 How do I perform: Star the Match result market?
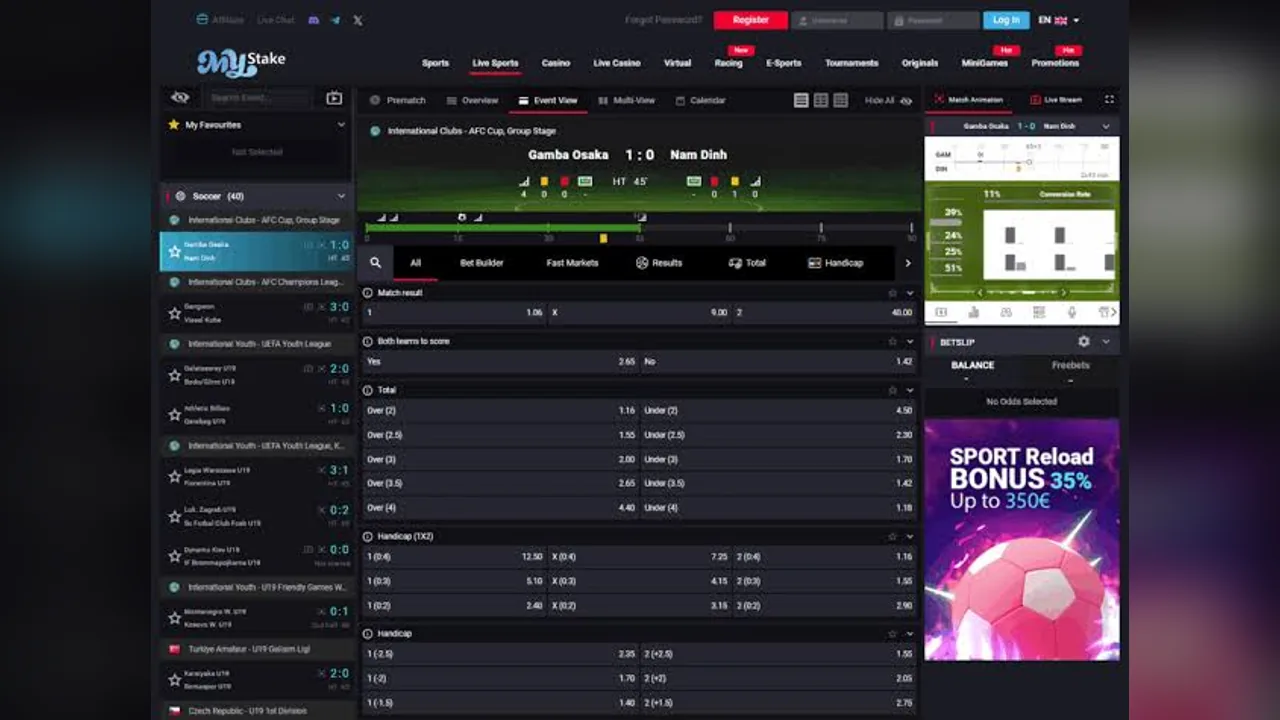892,293
